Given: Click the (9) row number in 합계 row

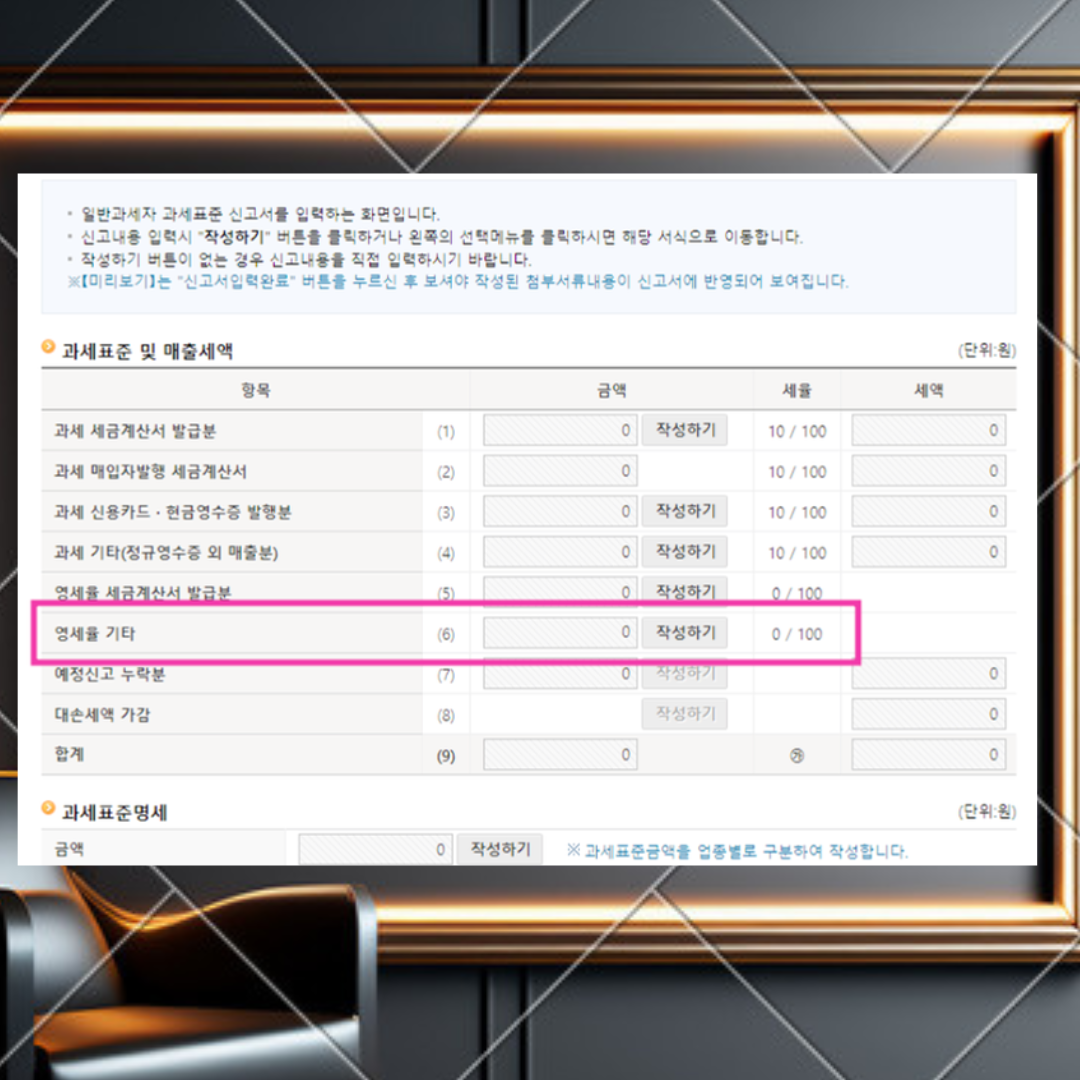Looking at the screenshot, I should [446, 756].
